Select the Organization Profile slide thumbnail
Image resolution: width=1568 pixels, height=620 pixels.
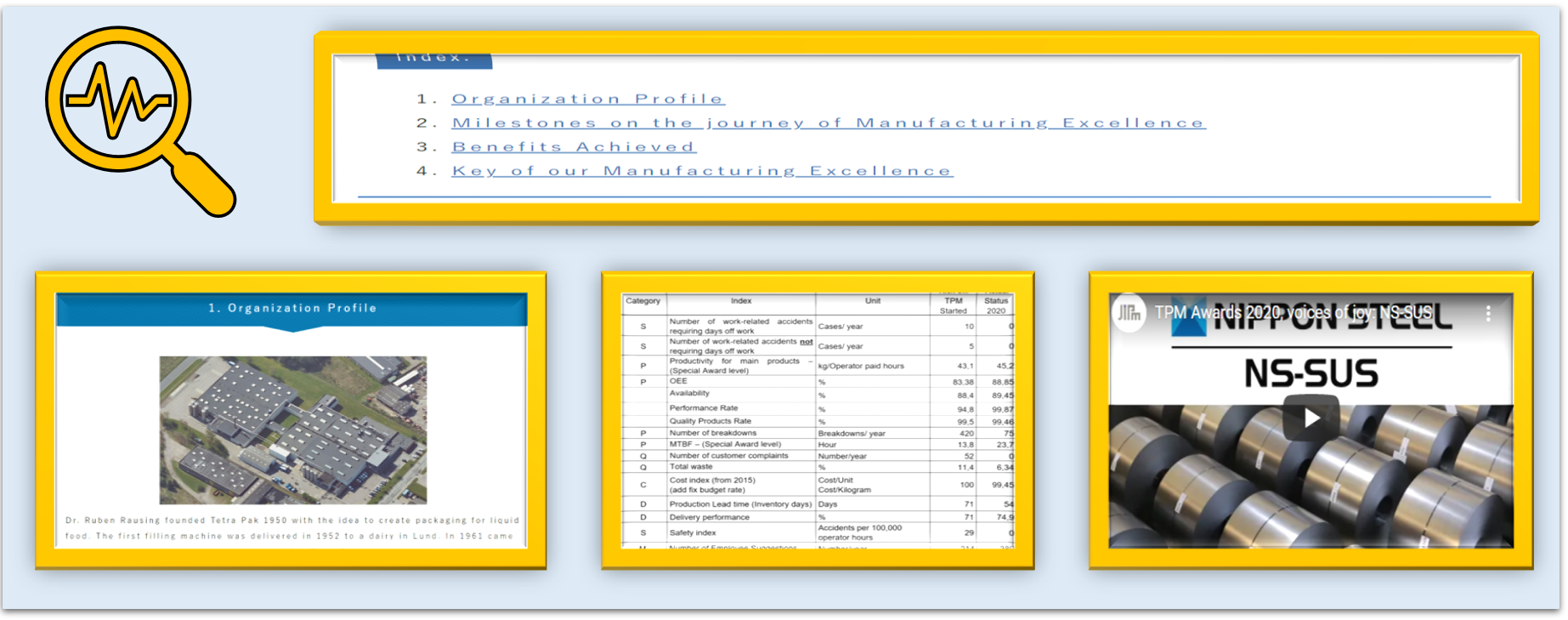pyautogui.click(x=291, y=420)
